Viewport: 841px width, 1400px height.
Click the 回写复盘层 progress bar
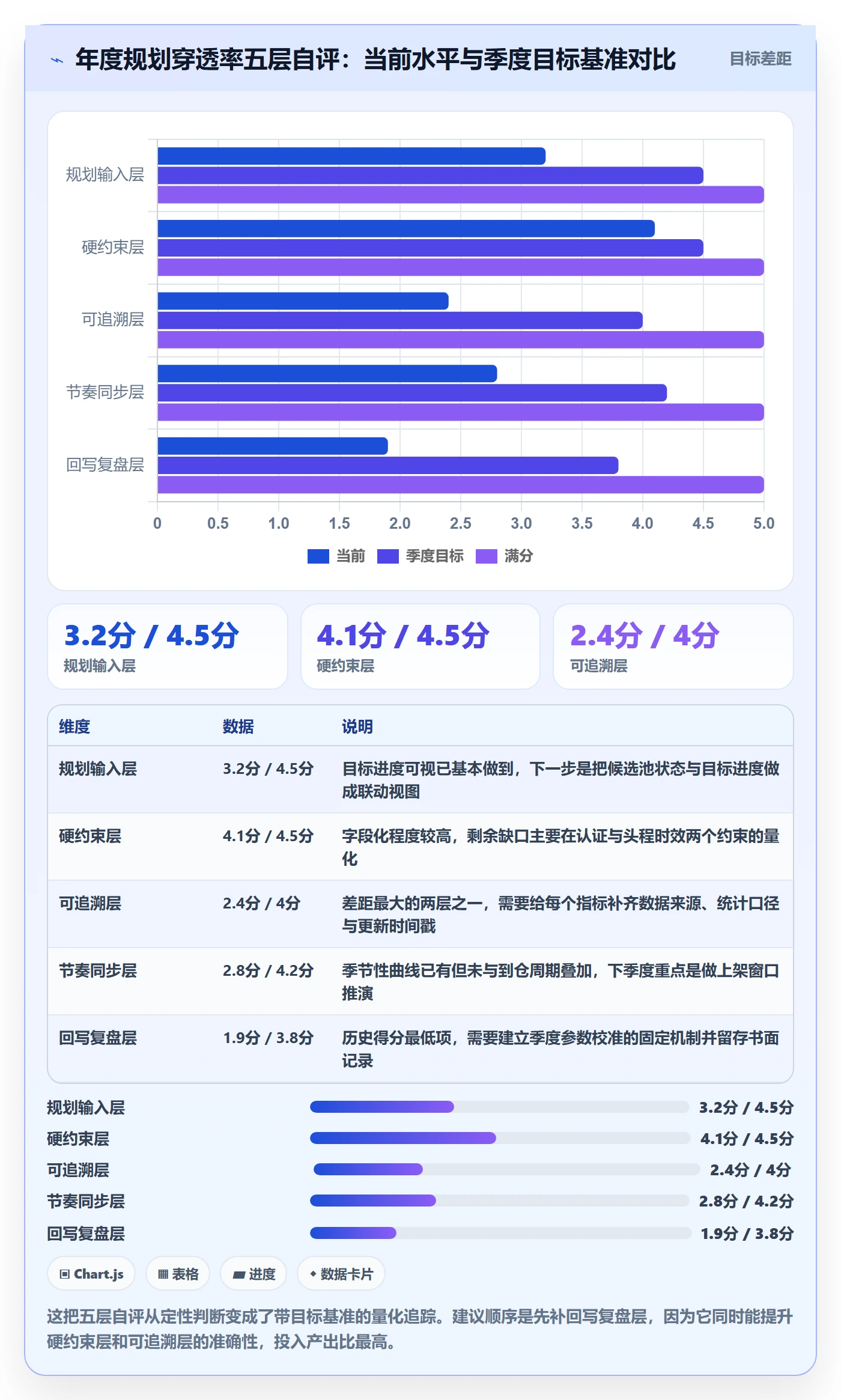tap(500, 1233)
